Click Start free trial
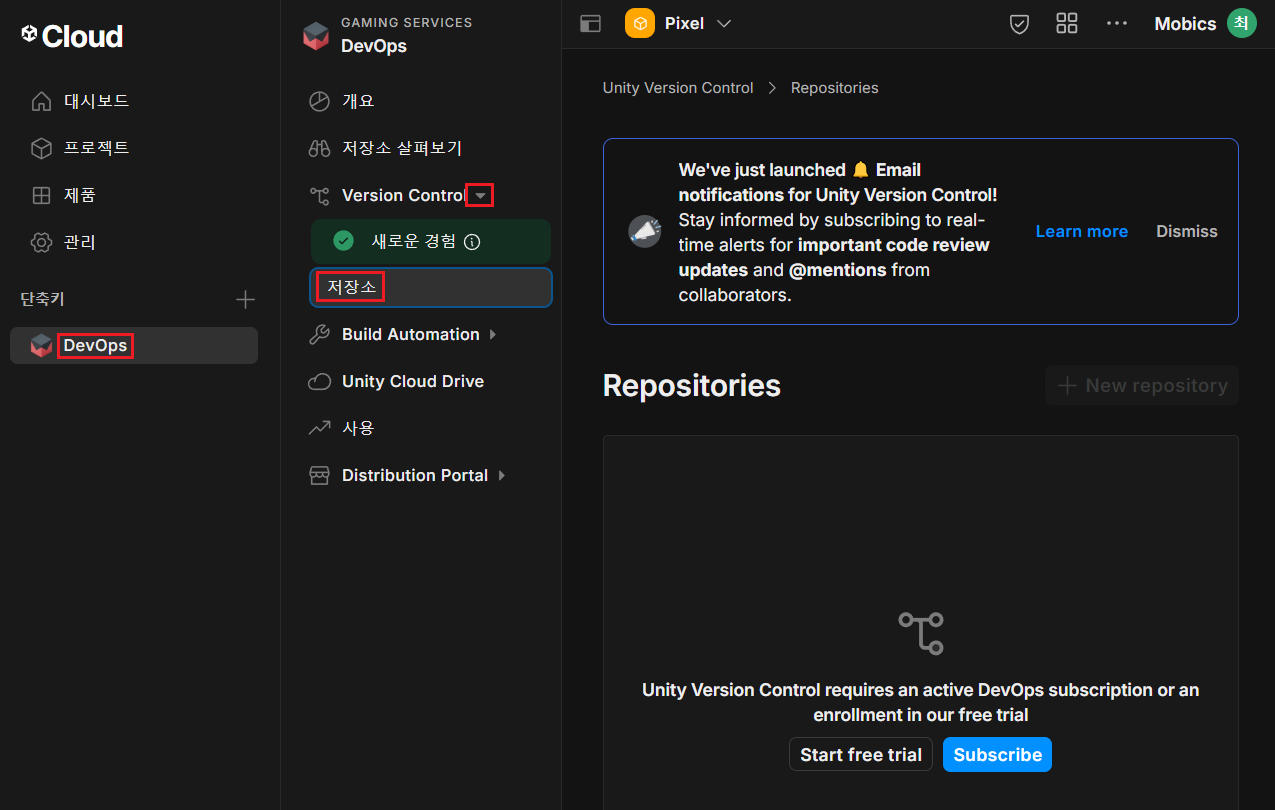Viewport: 1275px width, 810px height. [861, 755]
